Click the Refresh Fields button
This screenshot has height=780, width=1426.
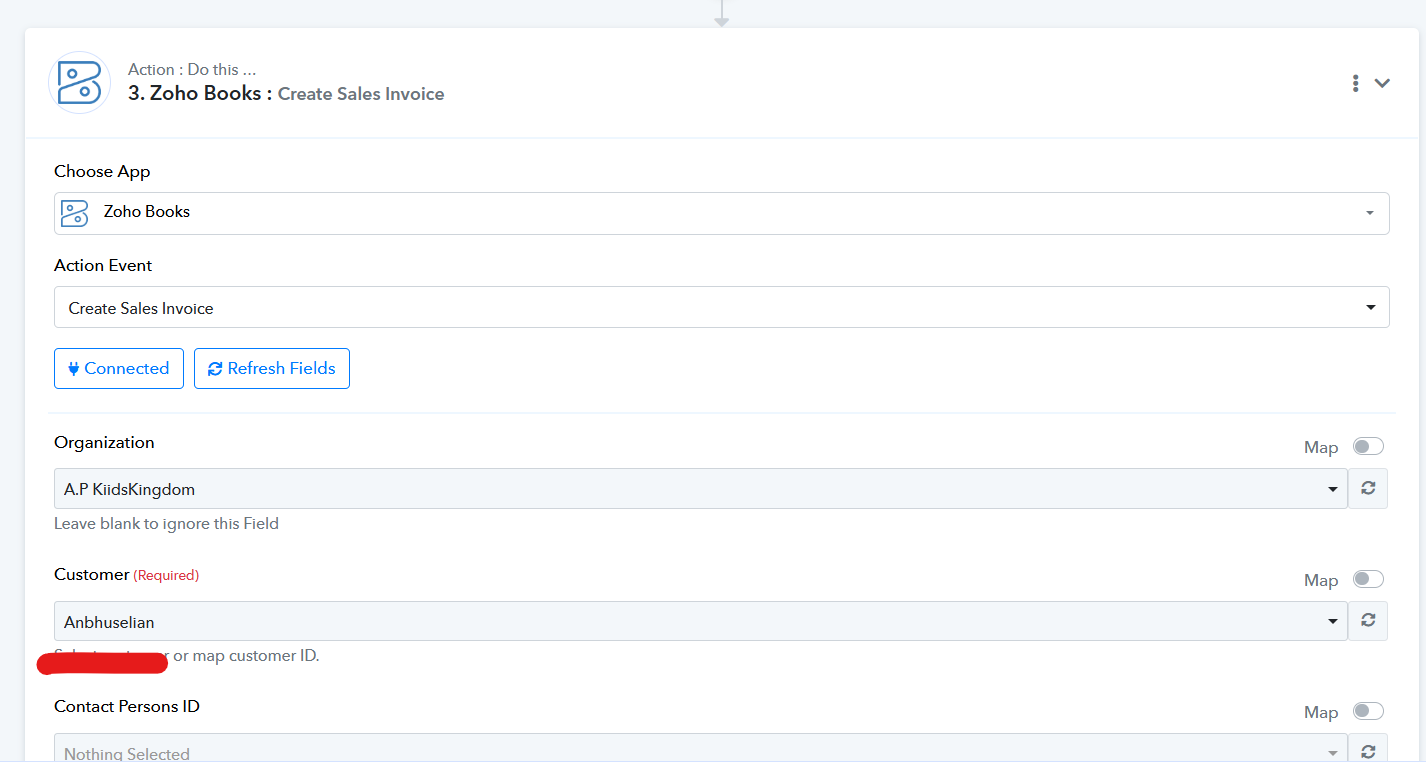(272, 368)
